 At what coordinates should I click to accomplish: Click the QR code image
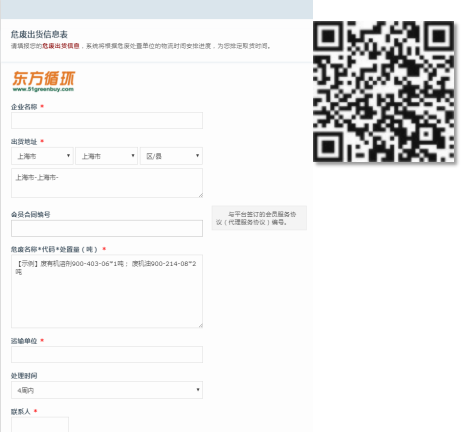[x=384, y=92]
